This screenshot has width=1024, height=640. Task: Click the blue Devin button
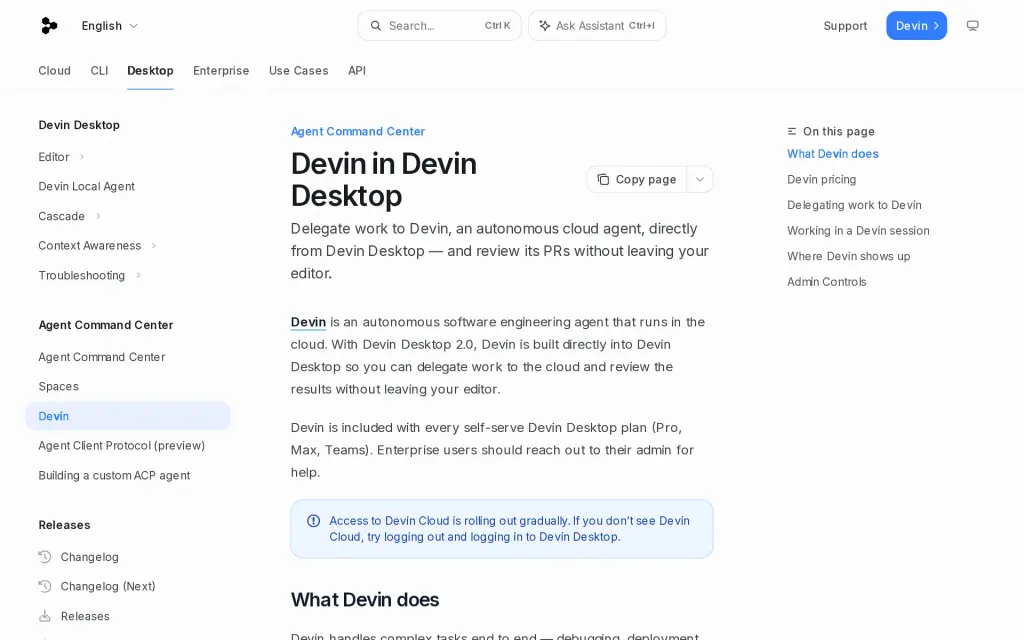pos(916,25)
